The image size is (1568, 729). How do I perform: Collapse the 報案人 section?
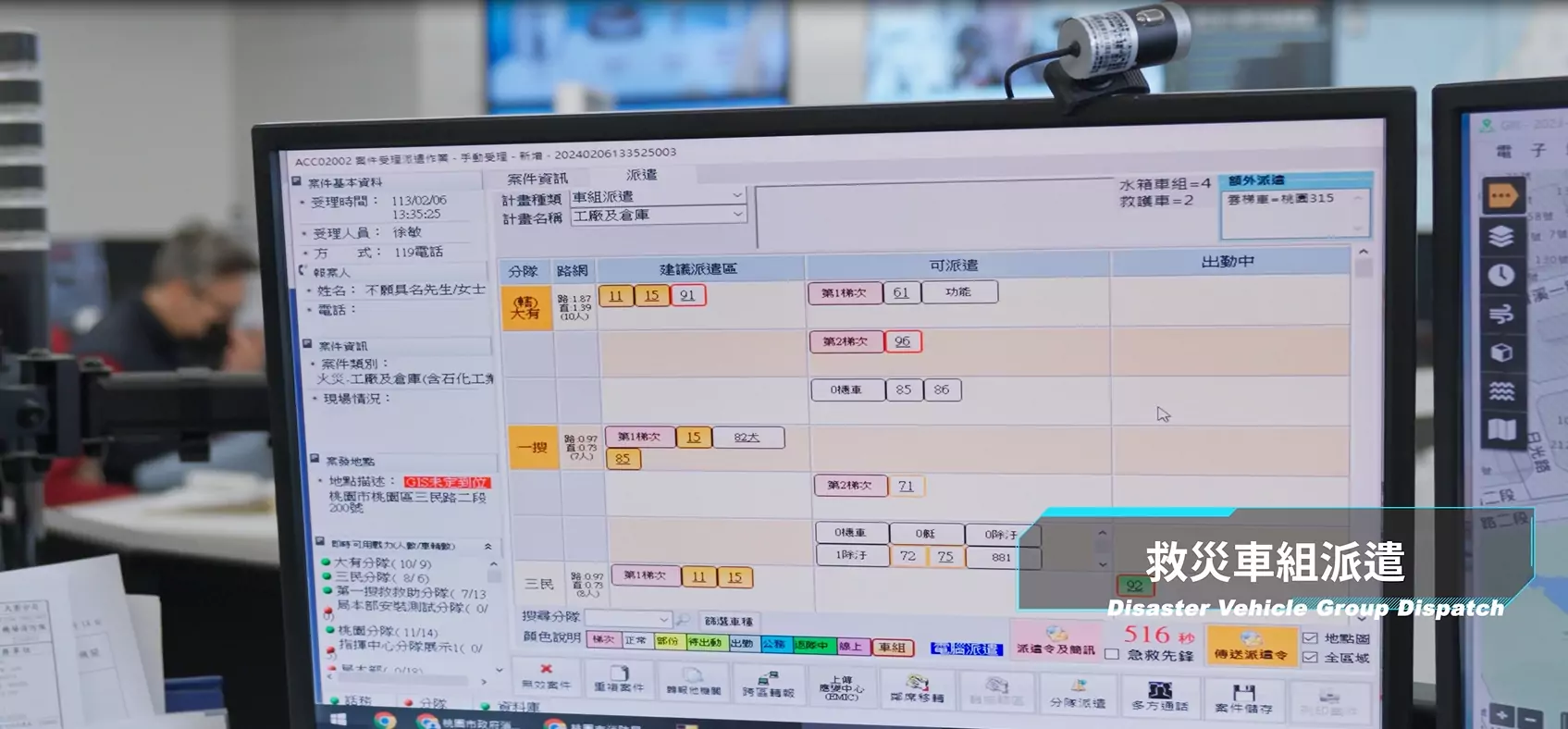click(x=302, y=271)
